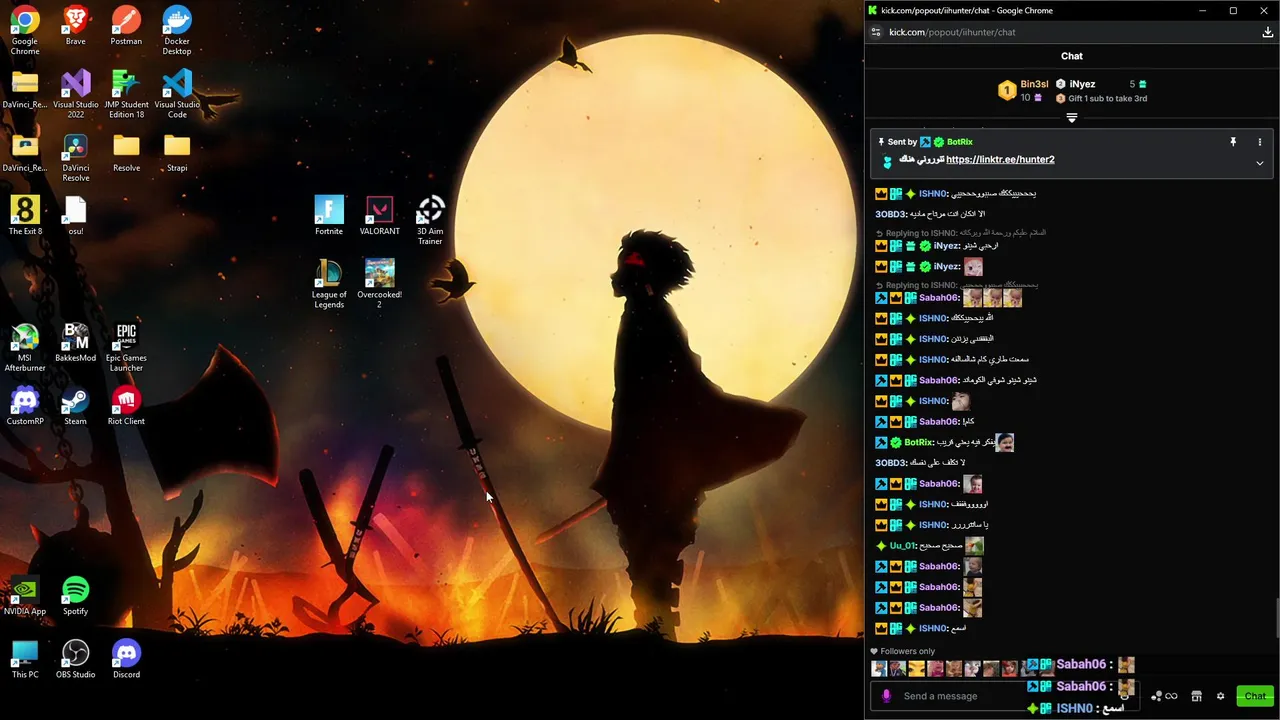Unpin the pinned BotRix message
This screenshot has width=1280, height=720.
[1233, 142]
